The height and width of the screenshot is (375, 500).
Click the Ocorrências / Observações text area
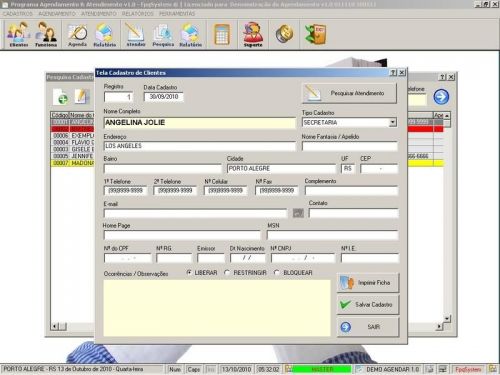click(217, 308)
